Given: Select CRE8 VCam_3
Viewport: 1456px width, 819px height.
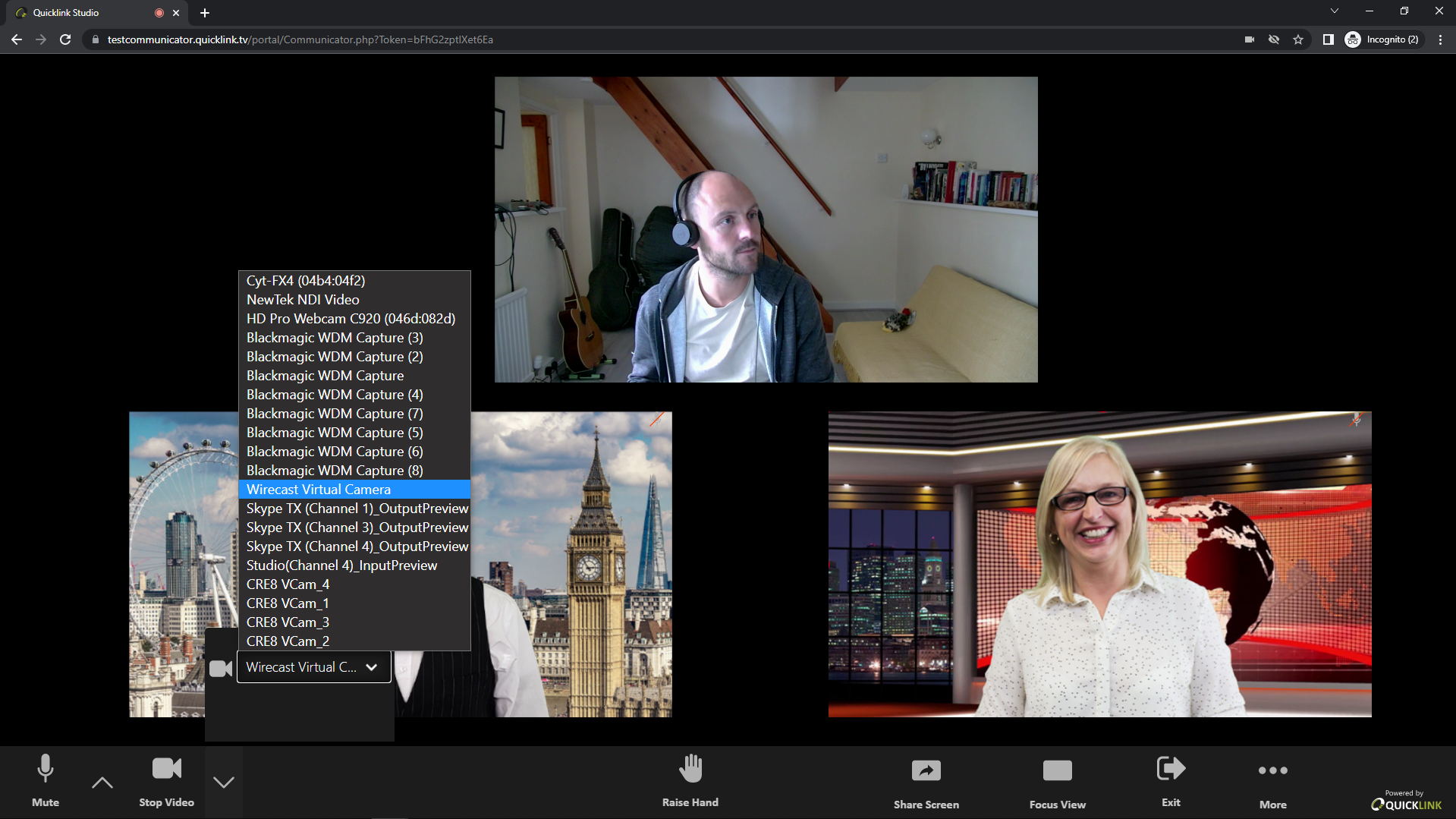Looking at the screenshot, I should pyautogui.click(x=355, y=622).
